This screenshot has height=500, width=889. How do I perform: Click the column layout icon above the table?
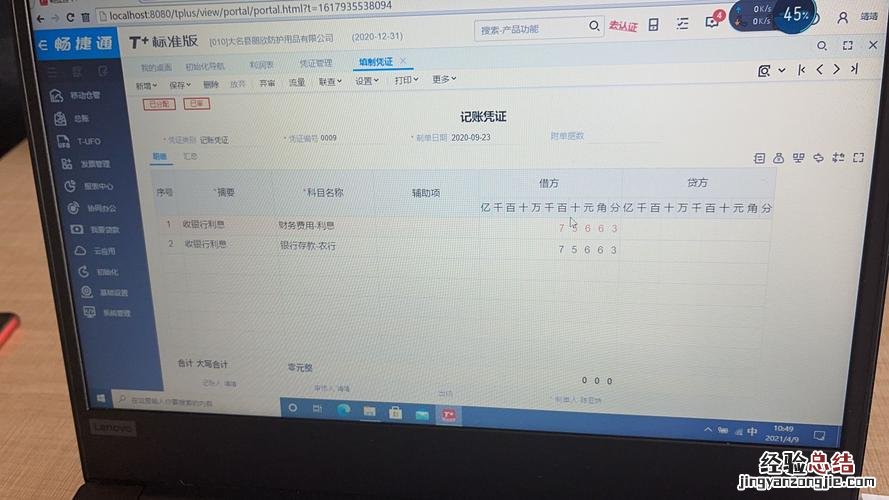coord(798,158)
